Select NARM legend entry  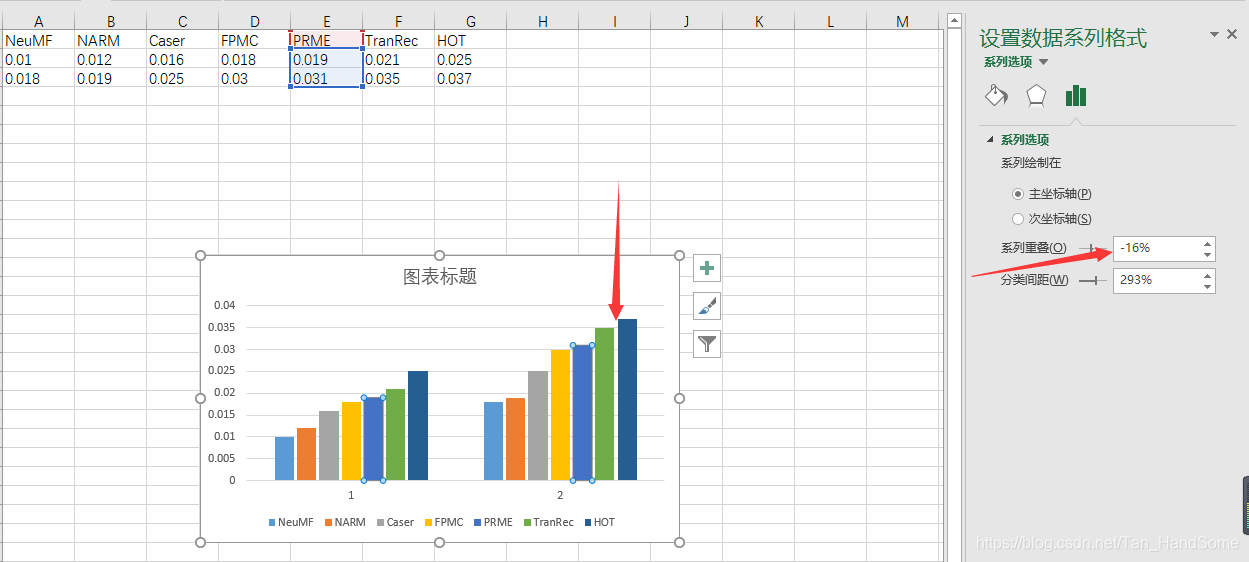(x=345, y=522)
